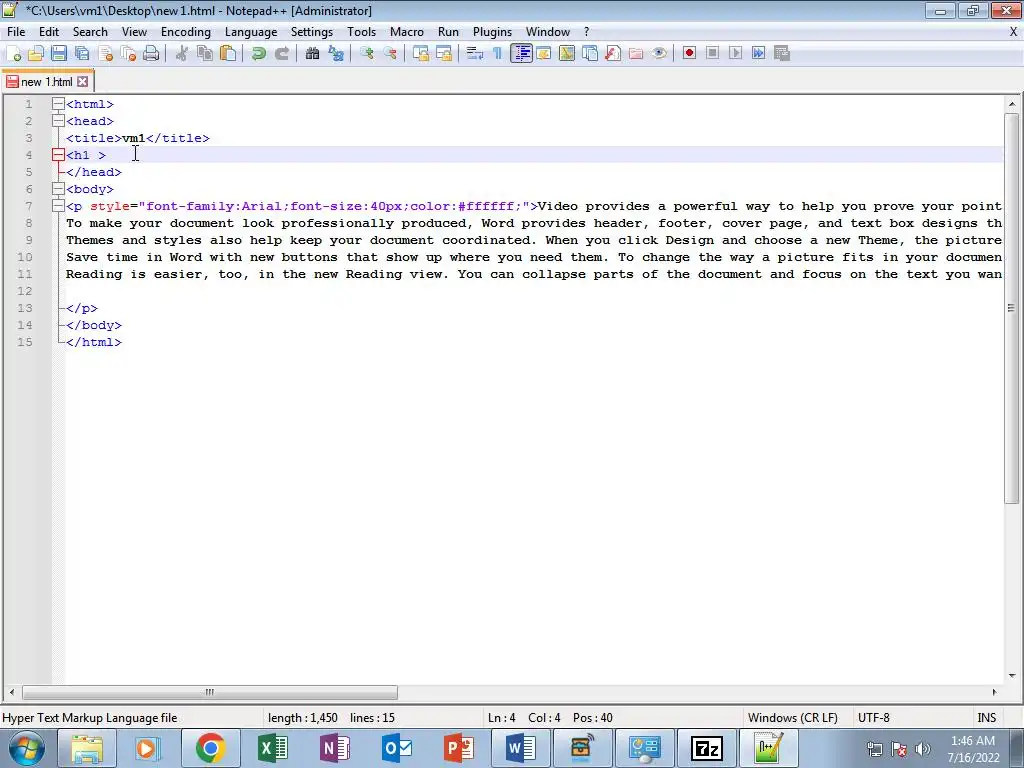Click the Close All toolbar icon
The image size is (1024, 768).
[128, 54]
